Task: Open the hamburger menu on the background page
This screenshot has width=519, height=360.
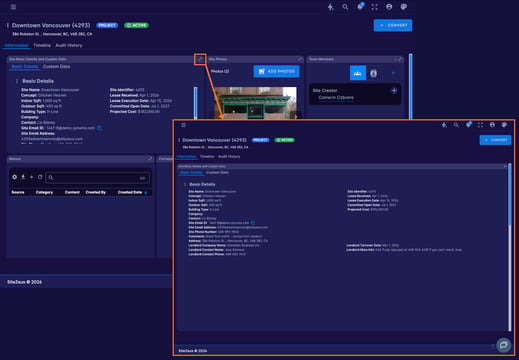Action: (13, 7)
